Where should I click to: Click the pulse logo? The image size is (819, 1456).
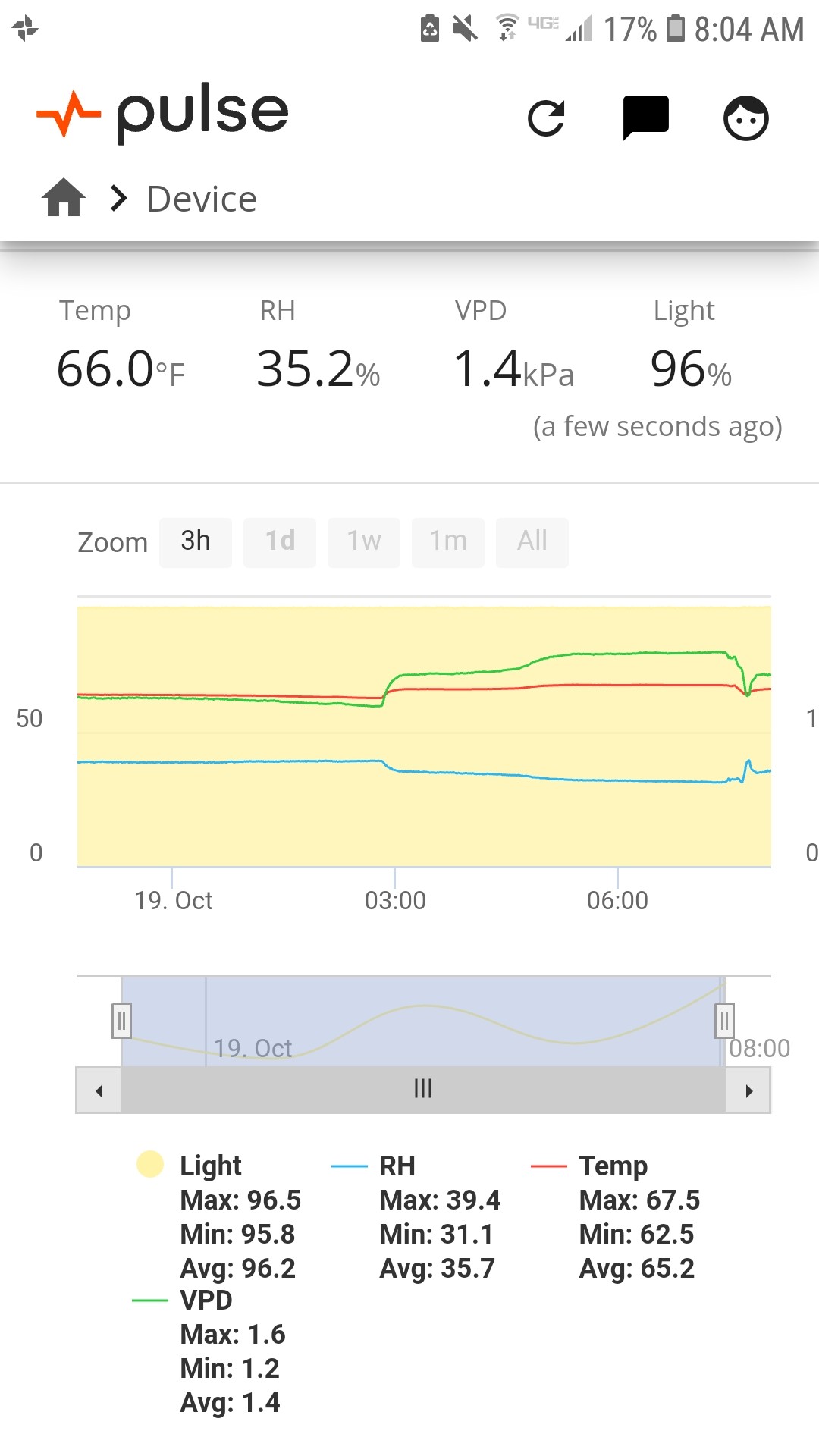(x=162, y=114)
